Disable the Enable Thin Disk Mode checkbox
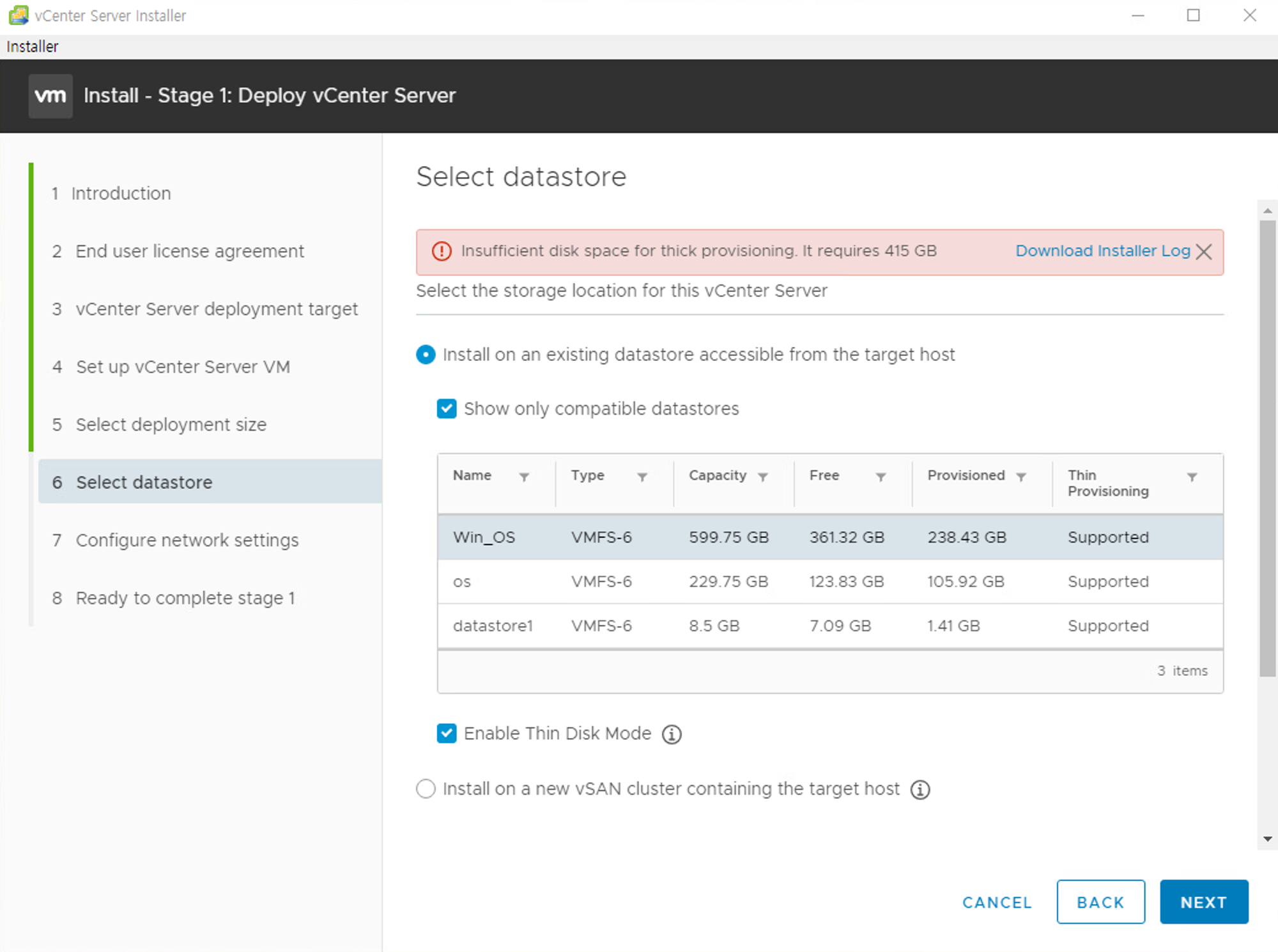1278x952 pixels. tap(447, 733)
